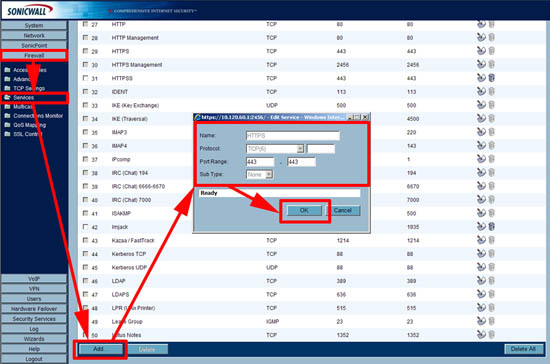
Task: Select the Imjack row 42 checkbox
Action: pos(85,227)
